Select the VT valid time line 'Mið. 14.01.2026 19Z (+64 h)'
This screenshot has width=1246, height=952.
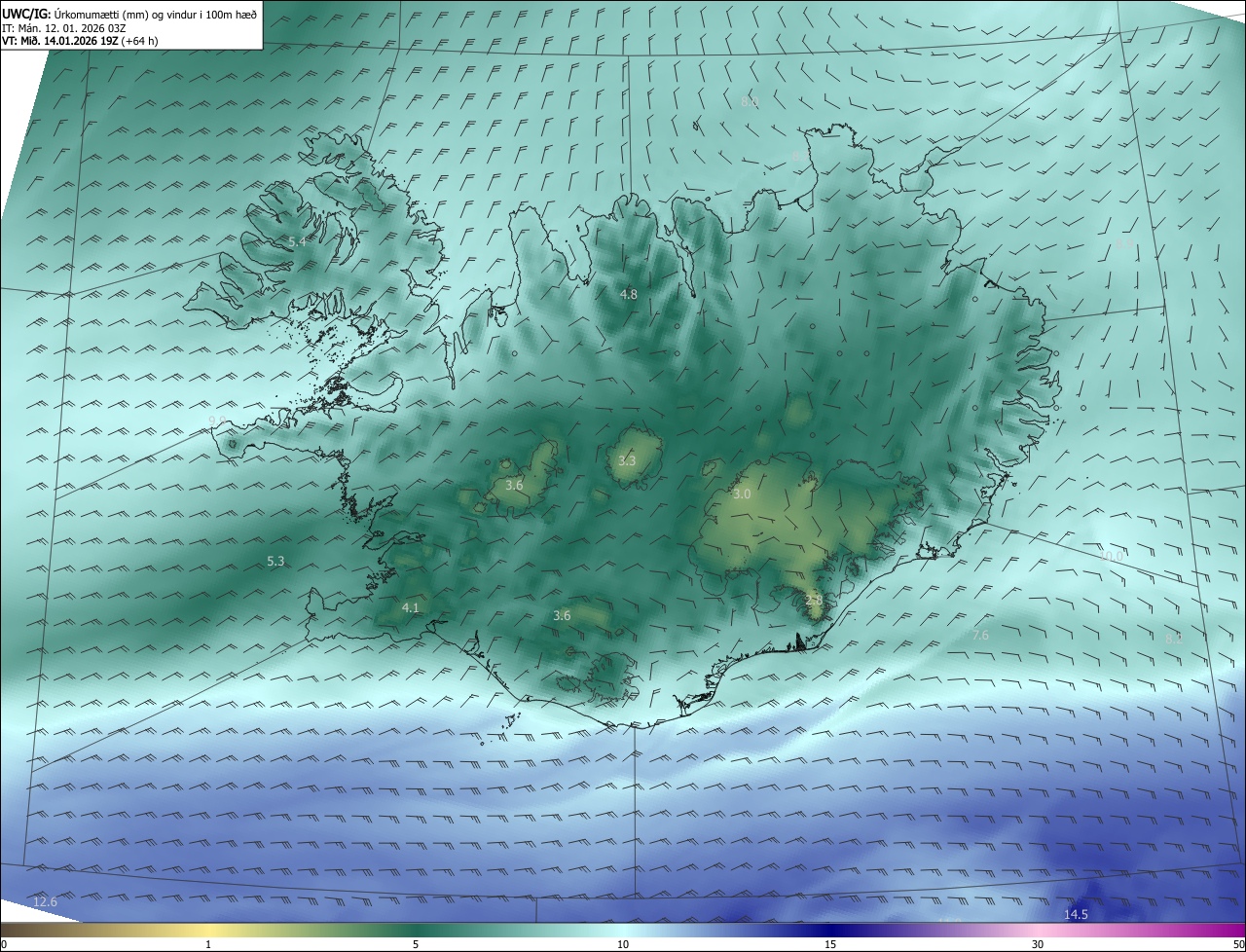pyautogui.click(x=81, y=41)
